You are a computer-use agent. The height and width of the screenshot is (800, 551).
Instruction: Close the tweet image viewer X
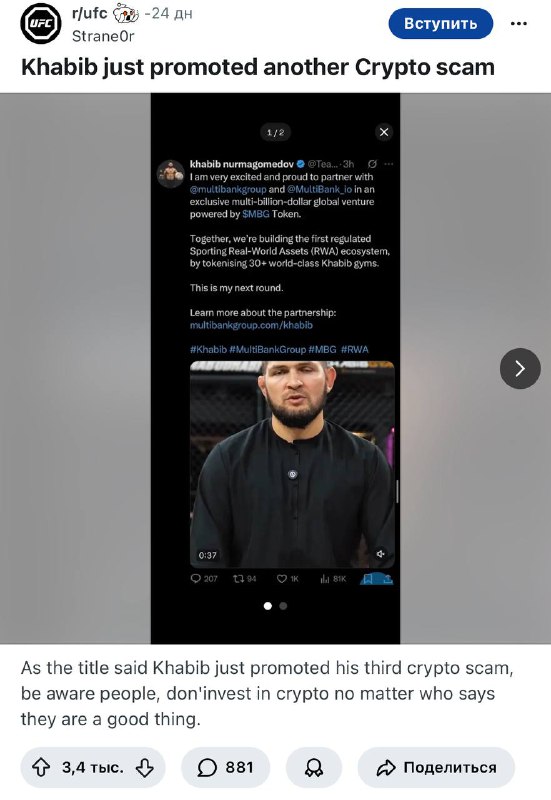384,132
